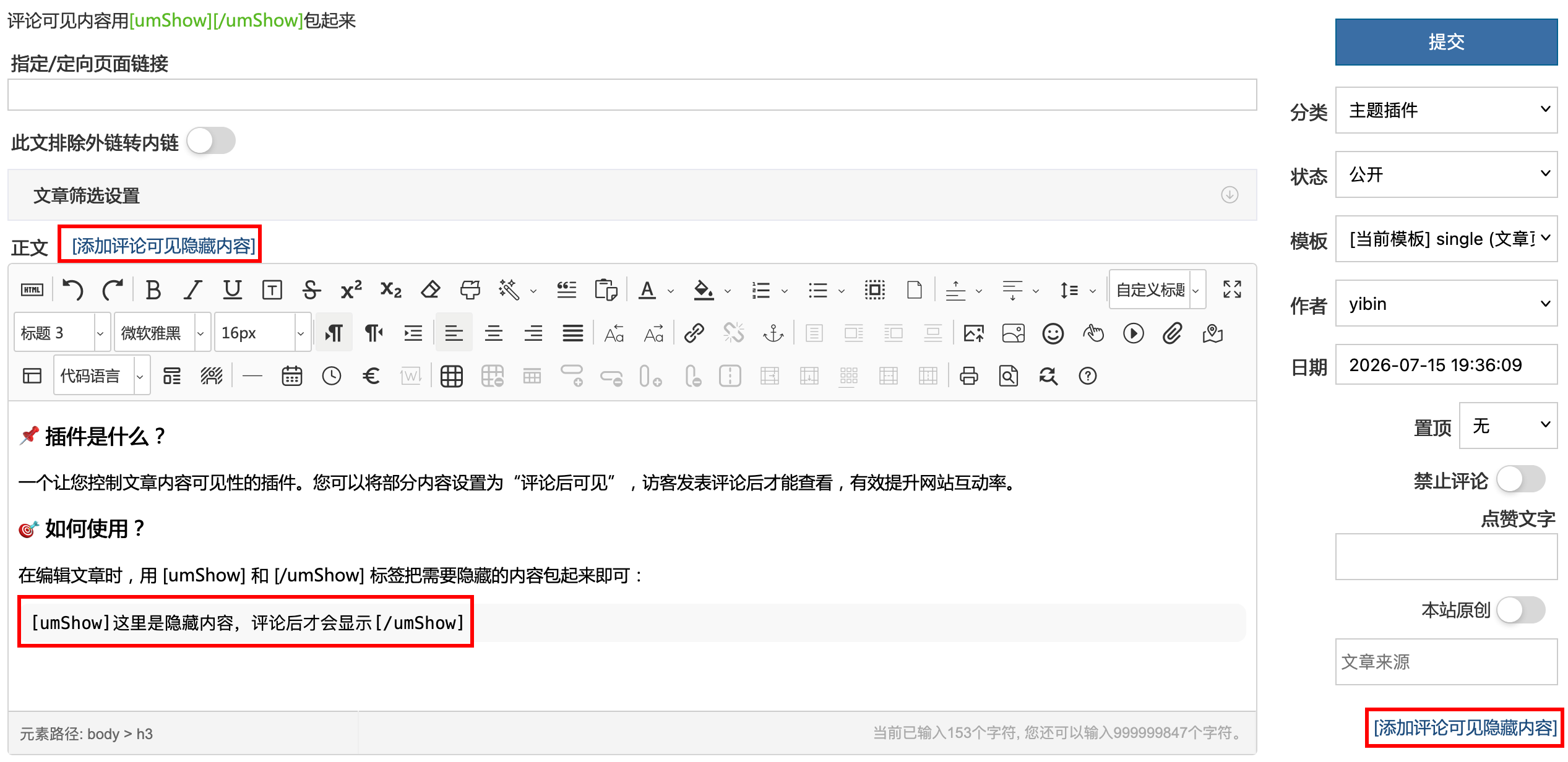
Task: Insert the current date
Action: tap(291, 376)
